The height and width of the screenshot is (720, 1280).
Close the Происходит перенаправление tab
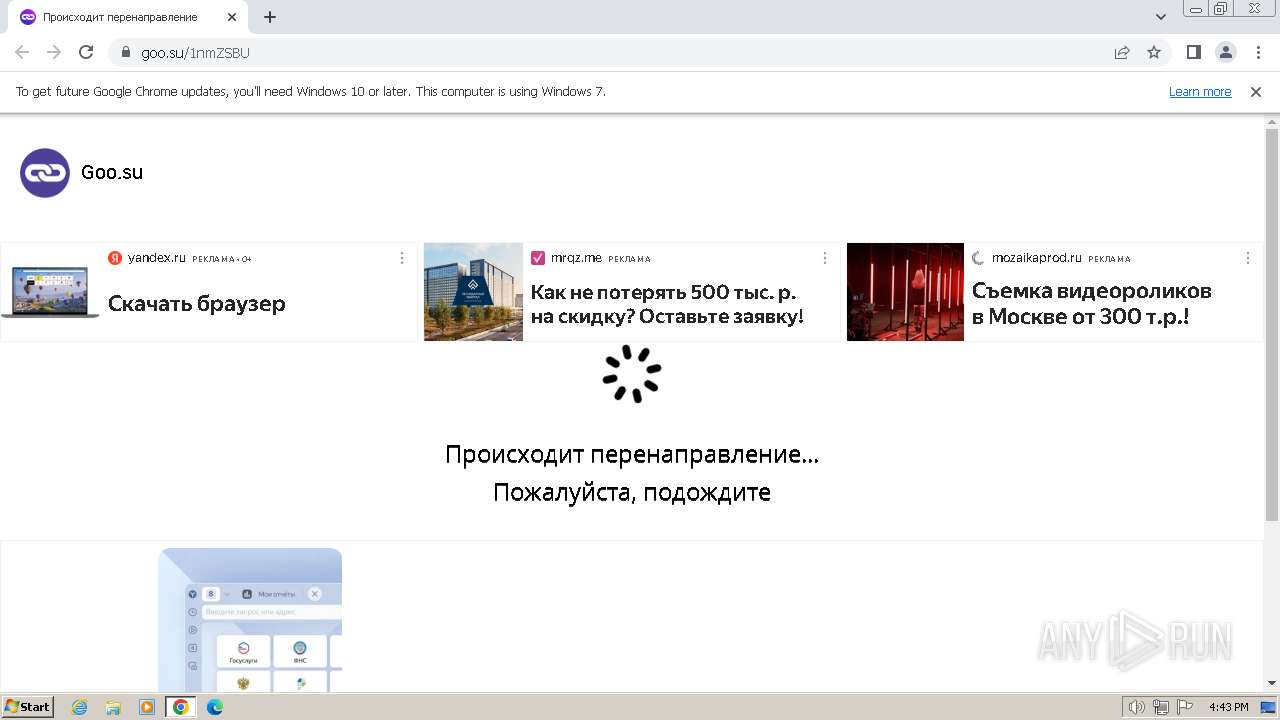(231, 17)
